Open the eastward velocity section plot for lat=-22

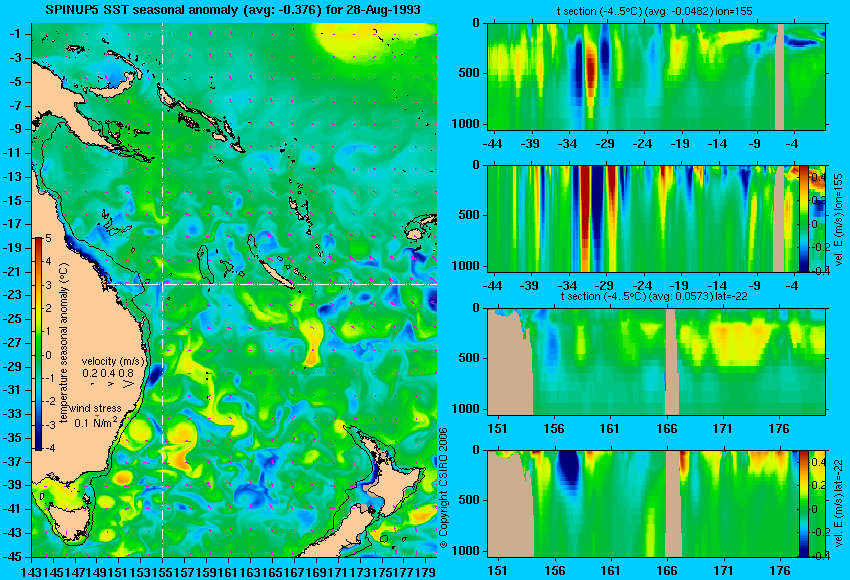click(643, 504)
